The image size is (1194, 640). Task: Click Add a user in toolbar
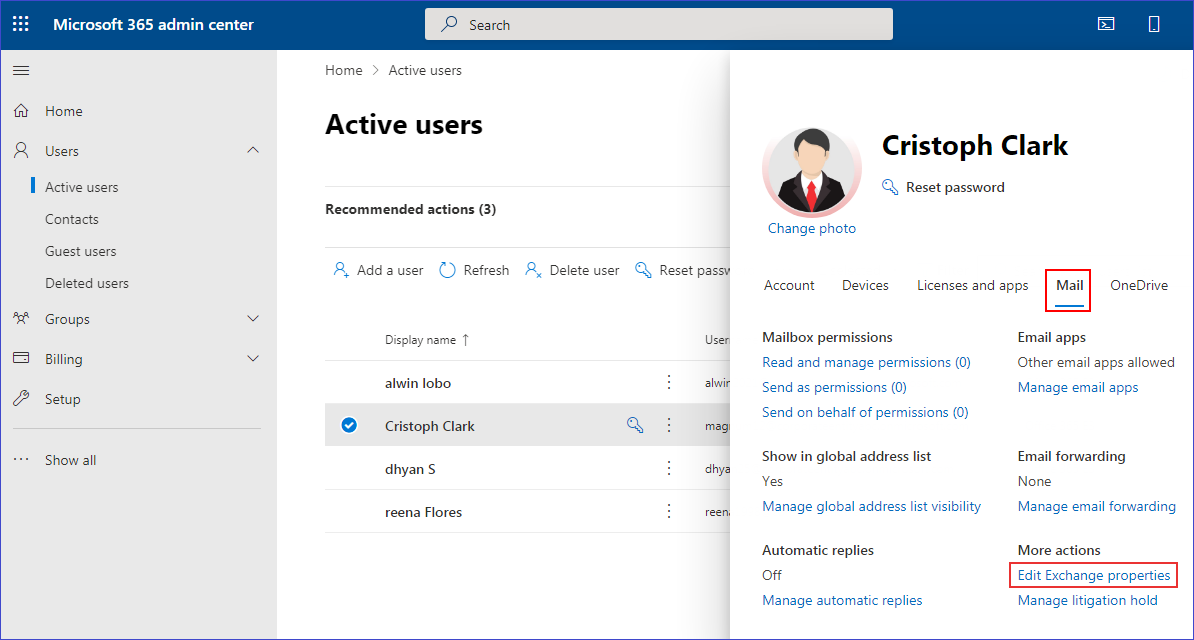click(379, 270)
